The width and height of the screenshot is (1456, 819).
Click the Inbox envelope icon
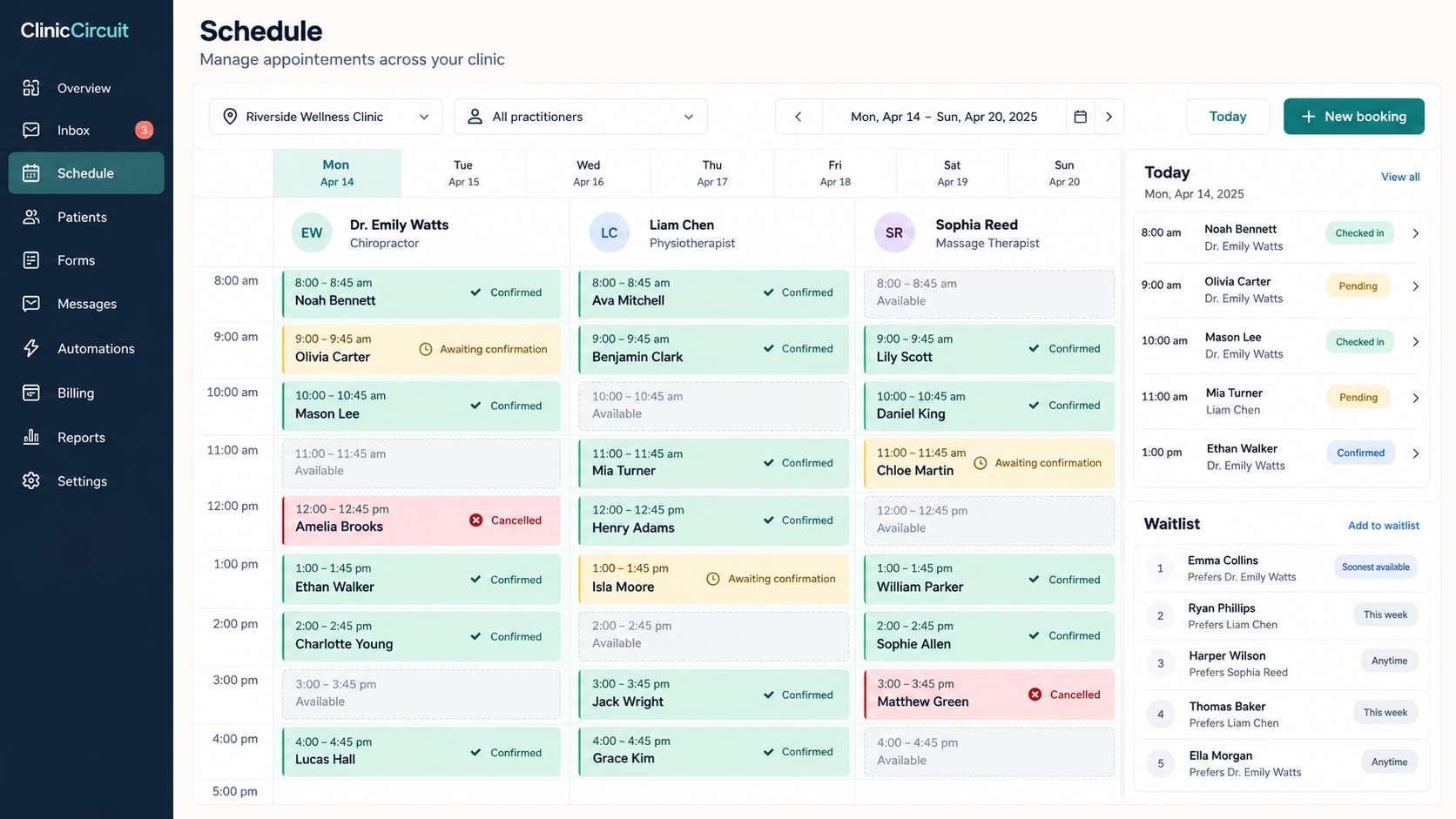(x=31, y=130)
